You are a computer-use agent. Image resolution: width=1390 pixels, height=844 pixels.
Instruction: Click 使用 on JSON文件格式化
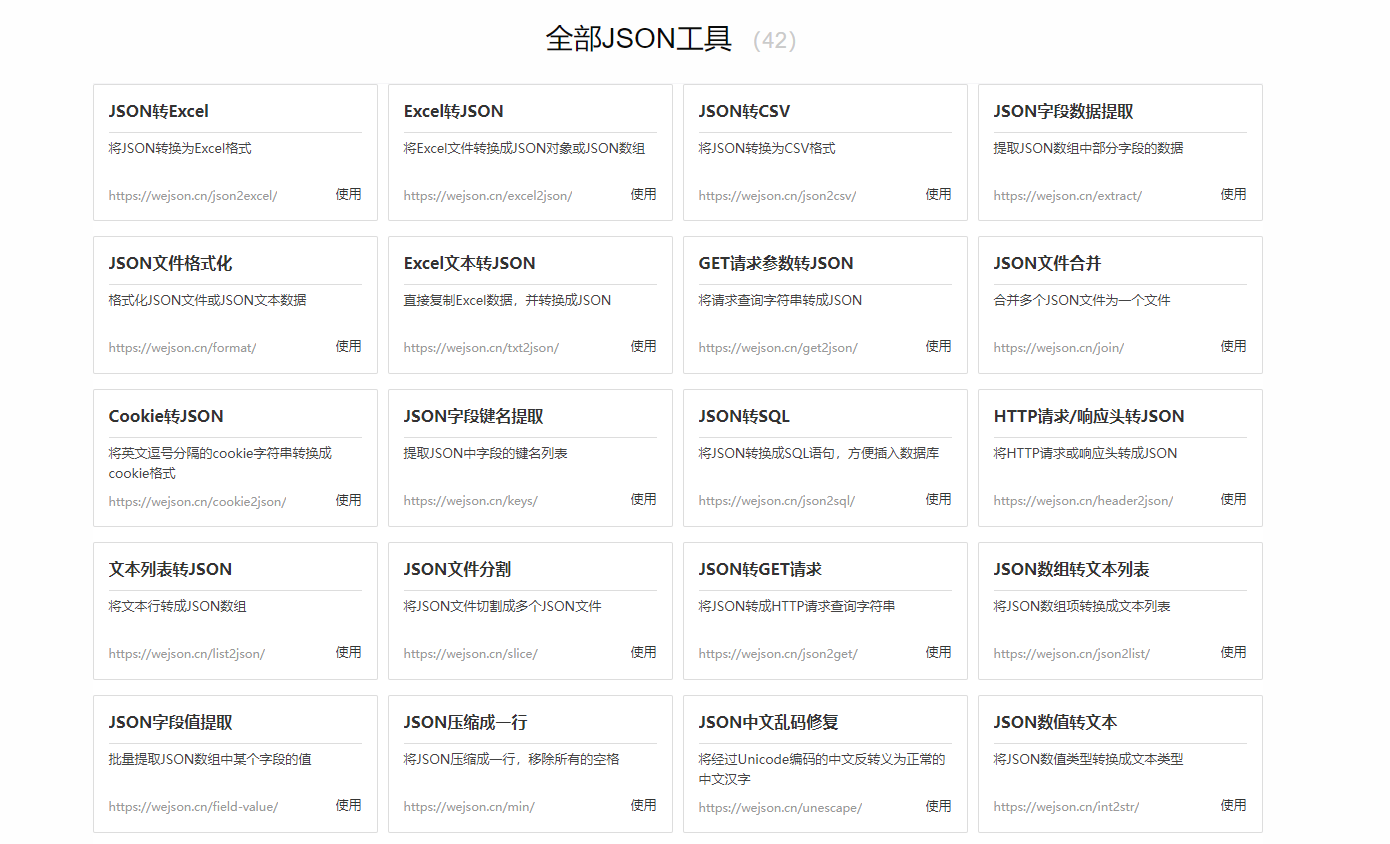pos(348,346)
